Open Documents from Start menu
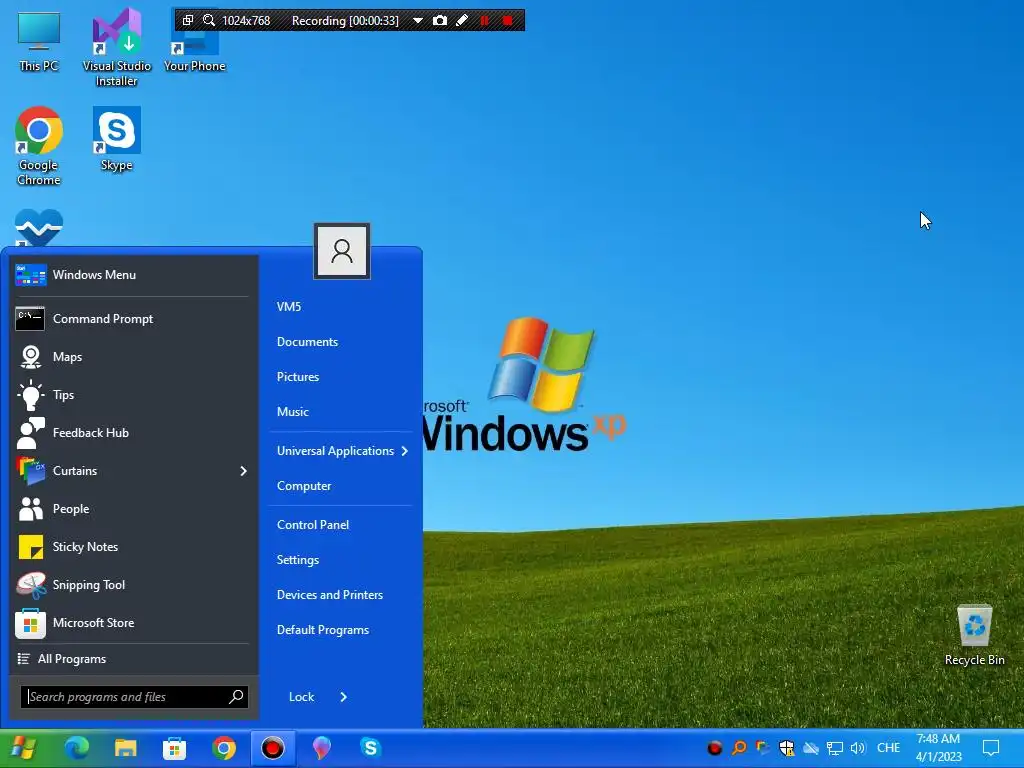 tap(308, 342)
